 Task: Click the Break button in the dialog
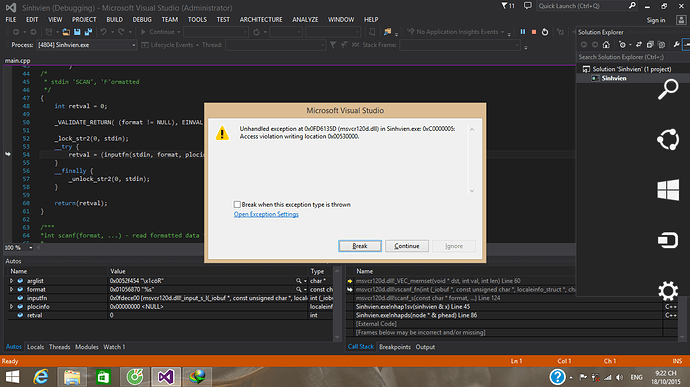[x=360, y=246]
